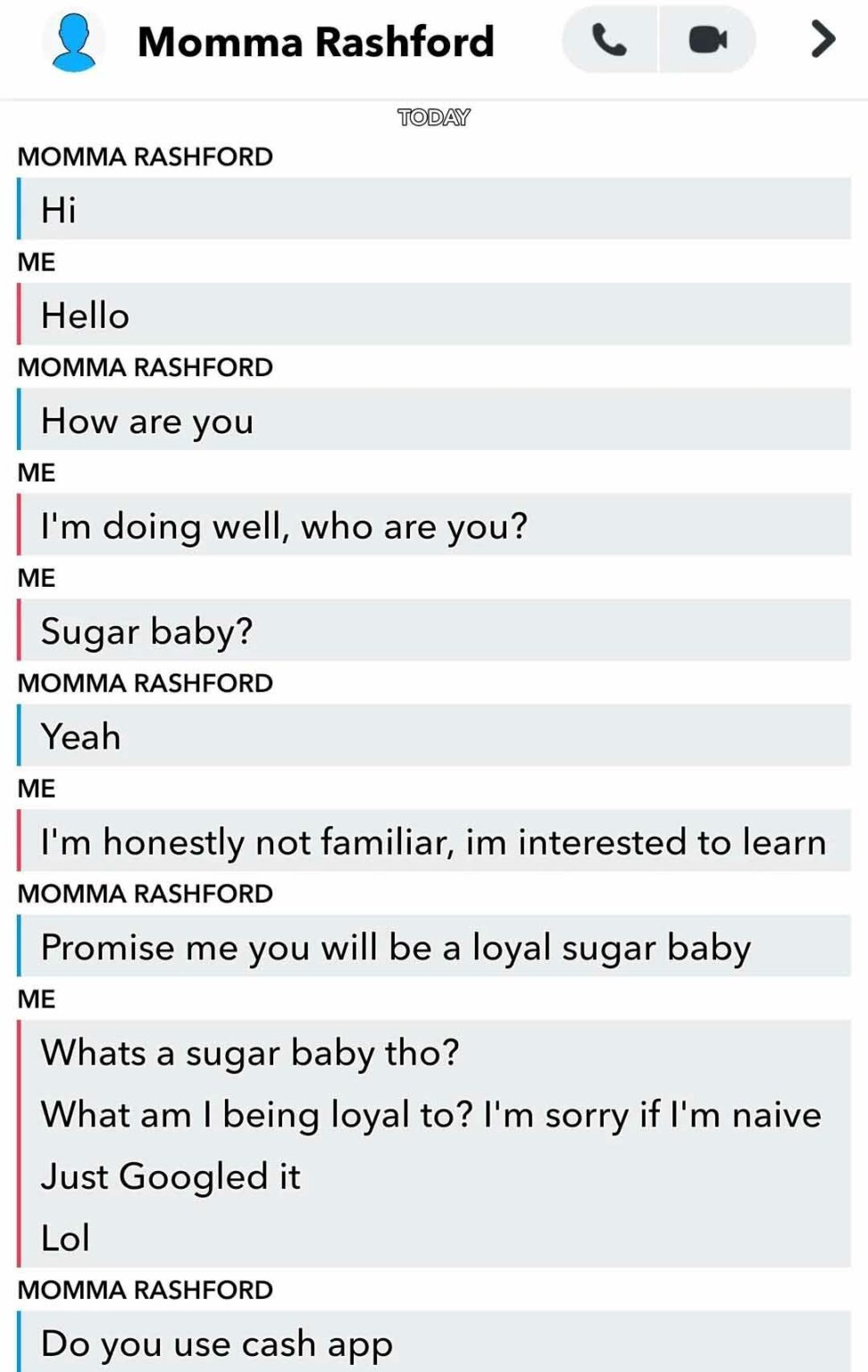Image resolution: width=868 pixels, height=1372 pixels.
Task: Open chat details with the right chevron
Action: [822, 39]
